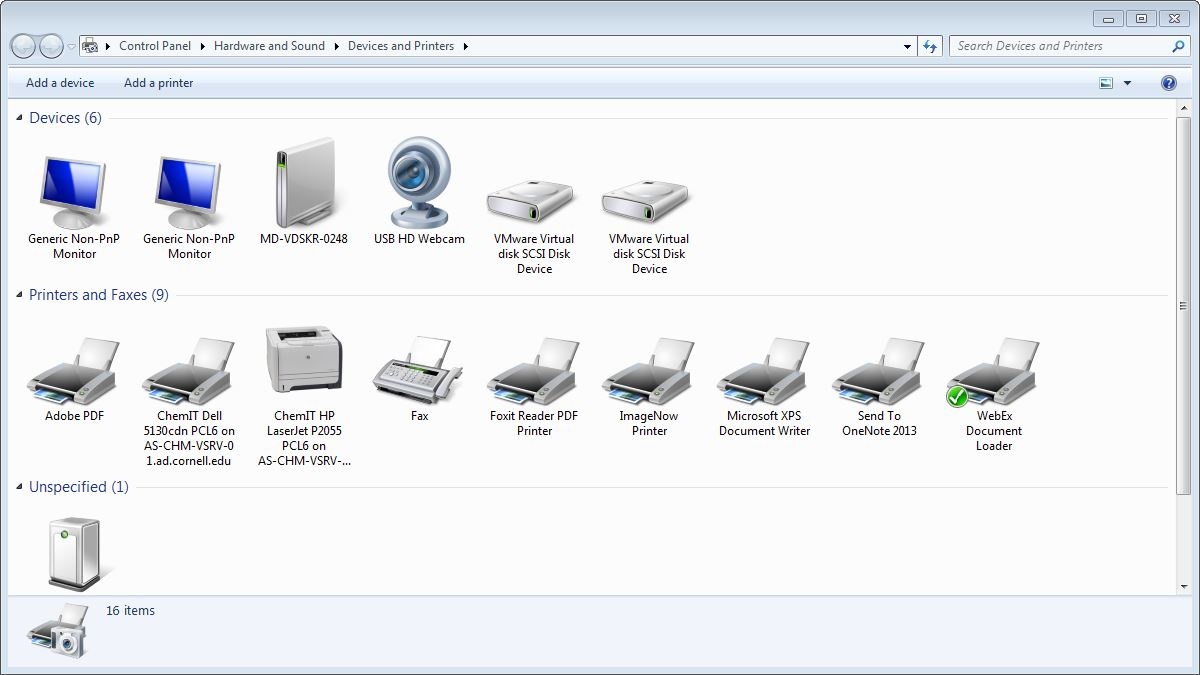Select the MD-VDSKR-0248 computer icon

(304, 185)
